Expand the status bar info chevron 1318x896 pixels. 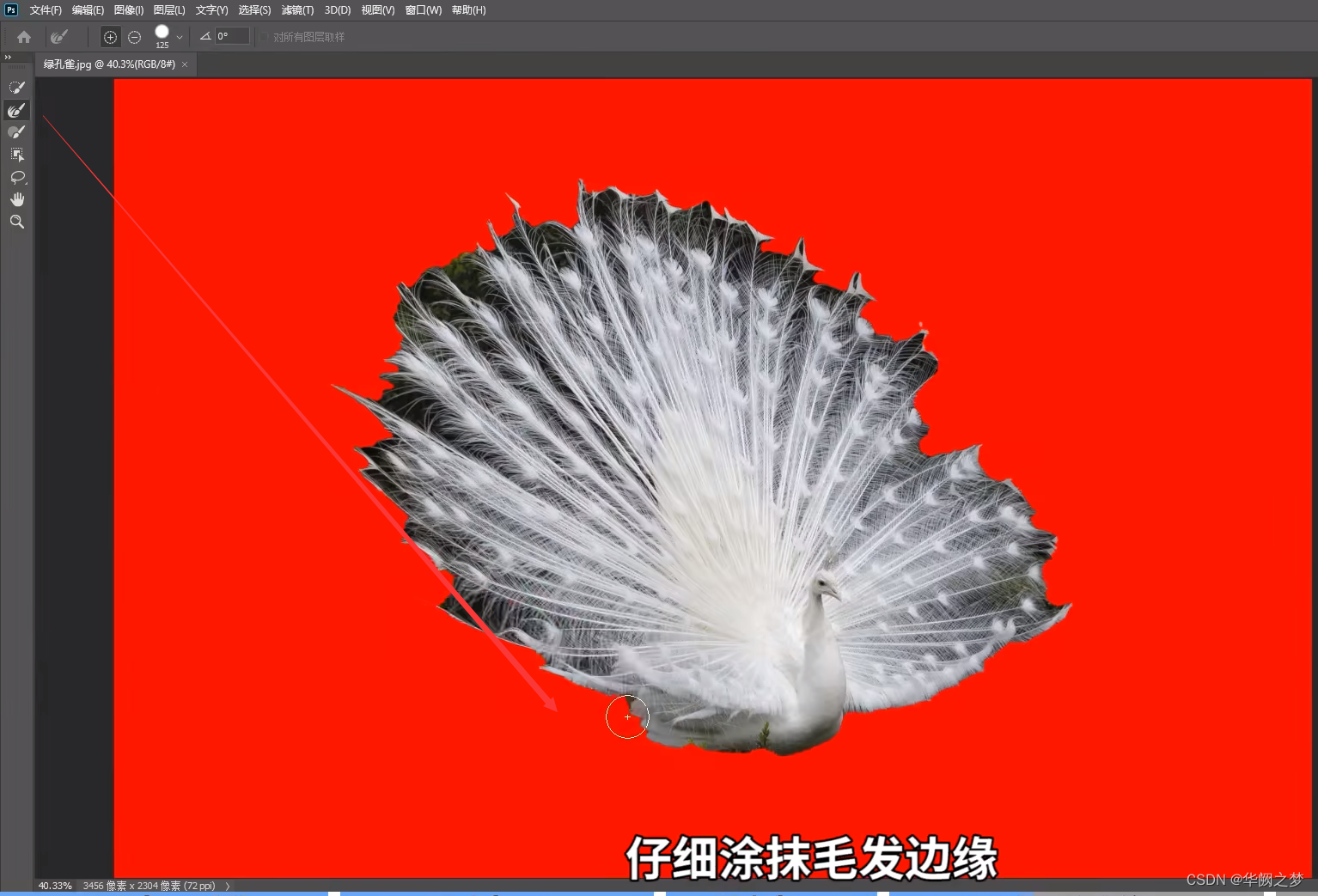(x=228, y=886)
